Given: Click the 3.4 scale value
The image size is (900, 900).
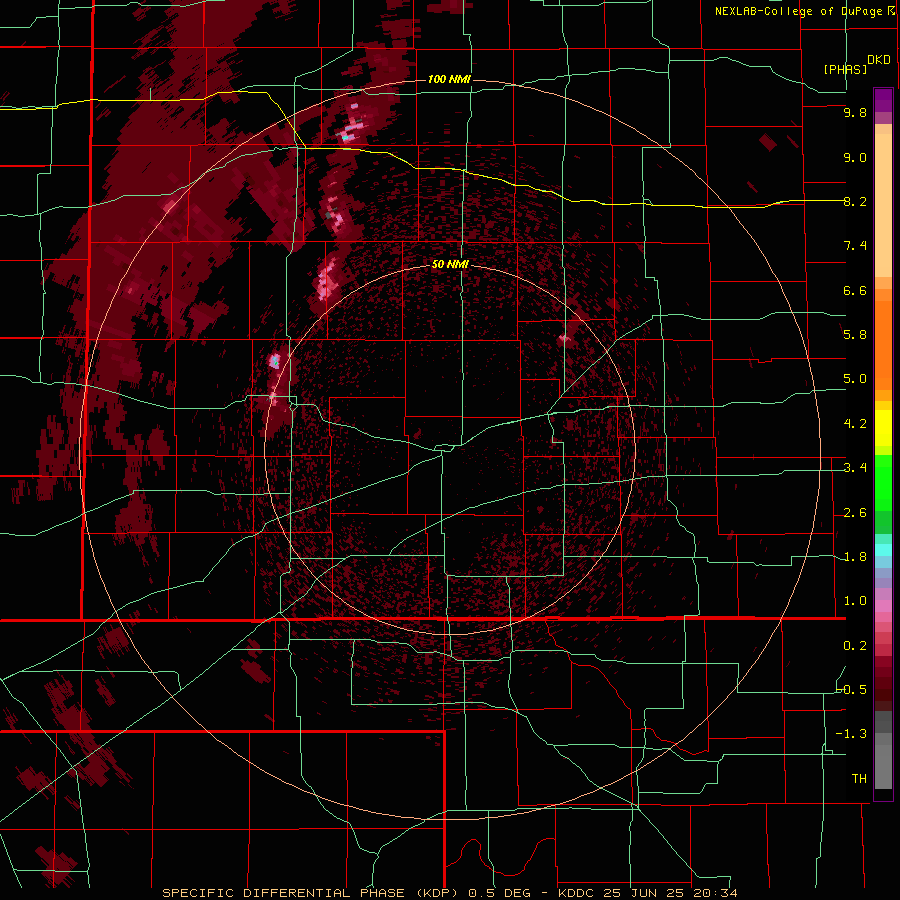Looking at the screenshot, I should 855,468.
